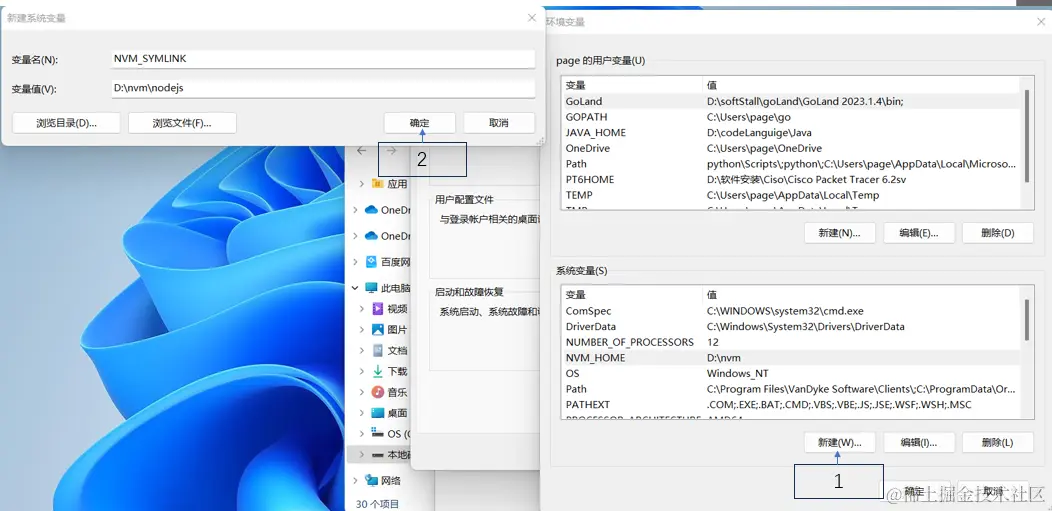1052x511 pixels.
Task: Click 浏览文件(F)... button
Action: 182,123
